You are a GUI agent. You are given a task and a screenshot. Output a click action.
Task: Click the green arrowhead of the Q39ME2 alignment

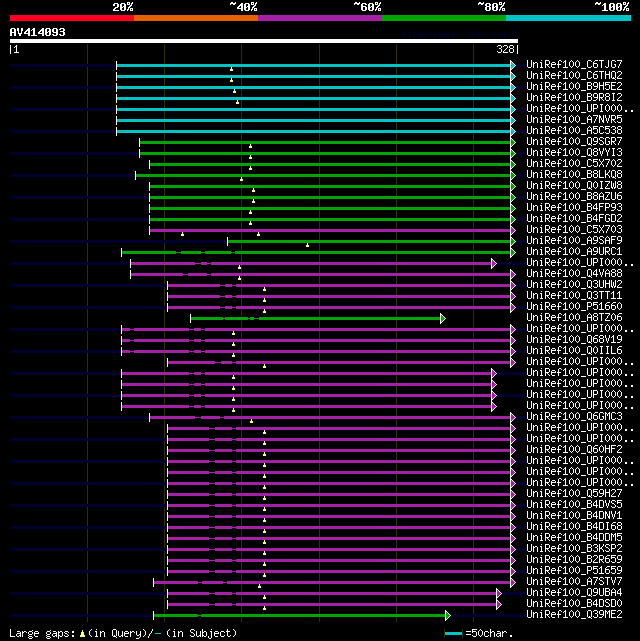(x=448, y=615)
